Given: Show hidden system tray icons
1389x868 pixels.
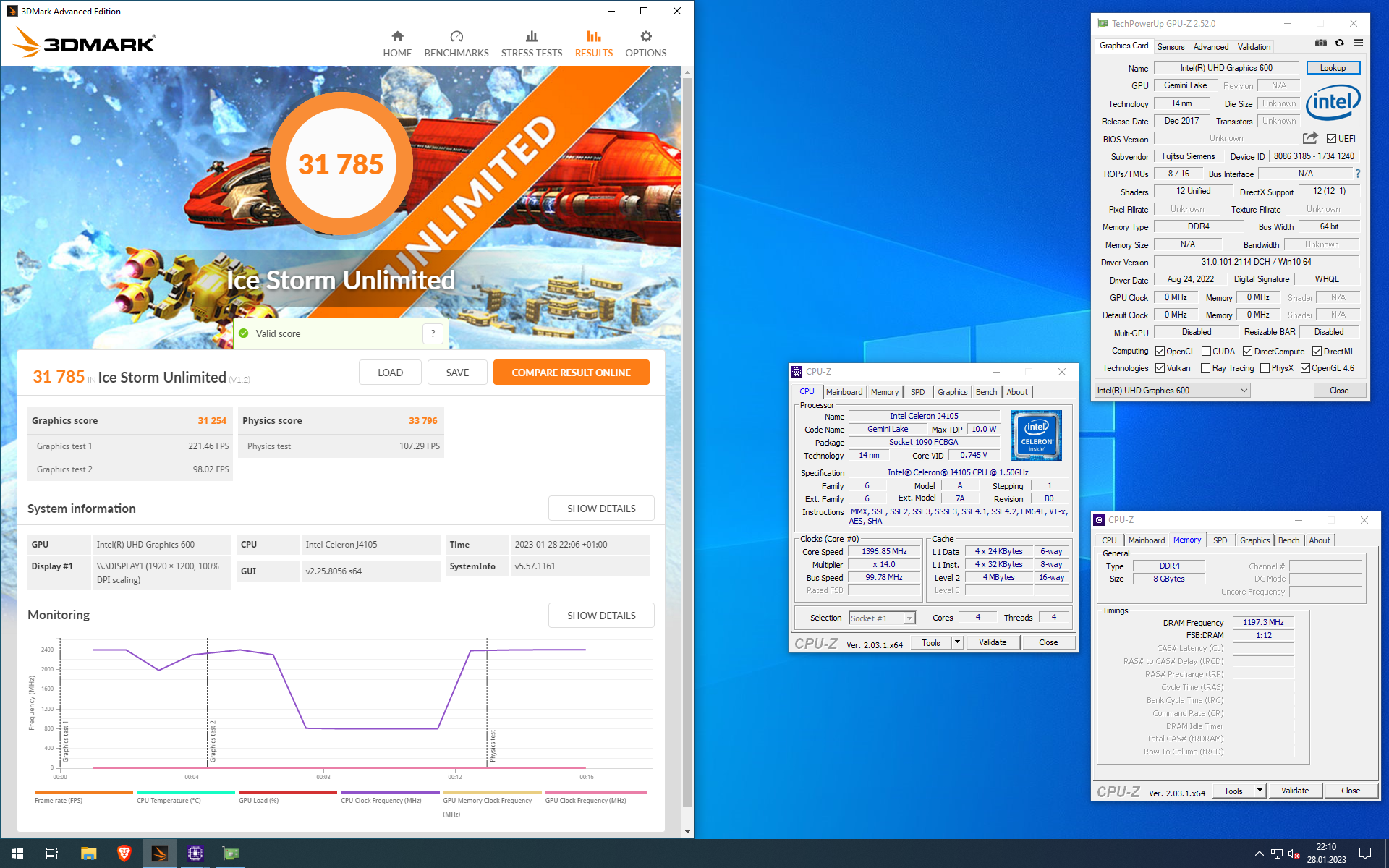Looking at the screenshot, I should pyautogui.click(x=1259, y=854).
